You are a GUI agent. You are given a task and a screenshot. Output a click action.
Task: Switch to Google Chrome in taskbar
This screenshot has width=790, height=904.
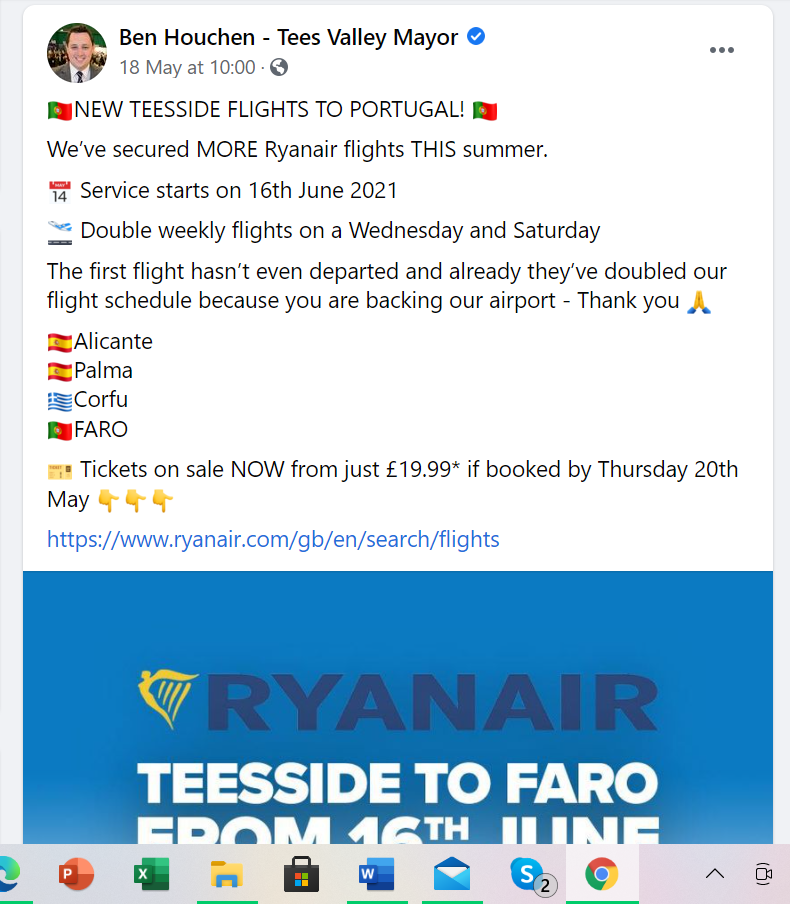coord(601,875)
